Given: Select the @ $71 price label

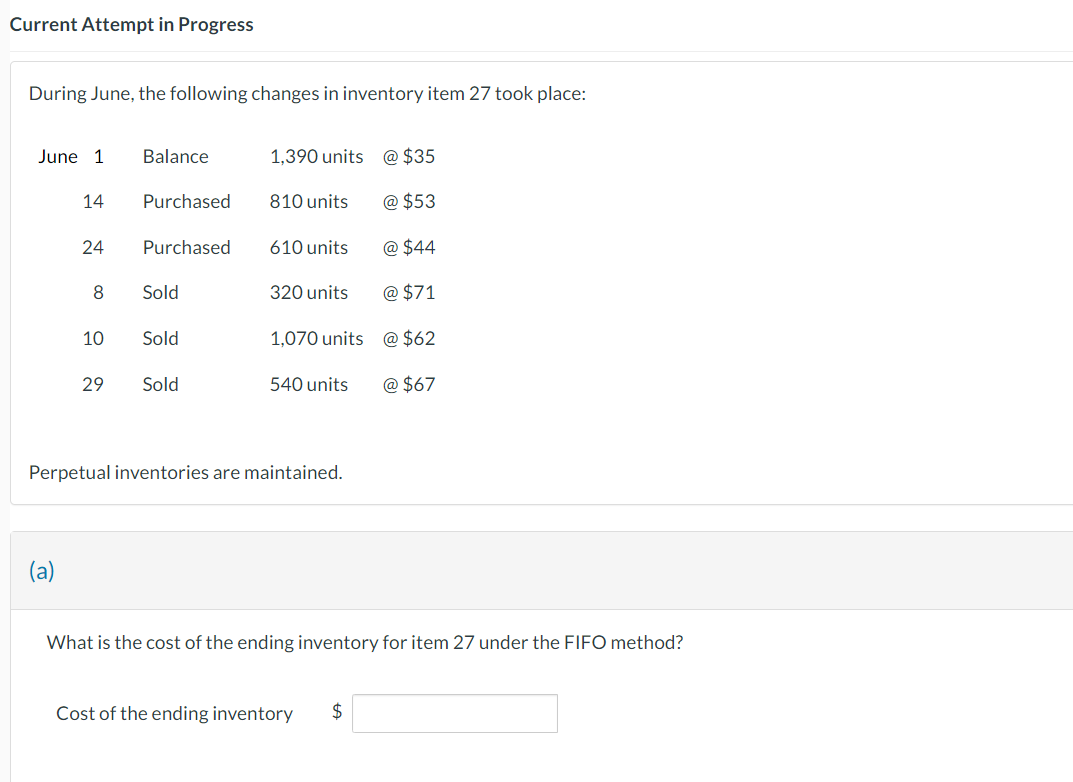Looking at the screenshot, I should [409, 292].
